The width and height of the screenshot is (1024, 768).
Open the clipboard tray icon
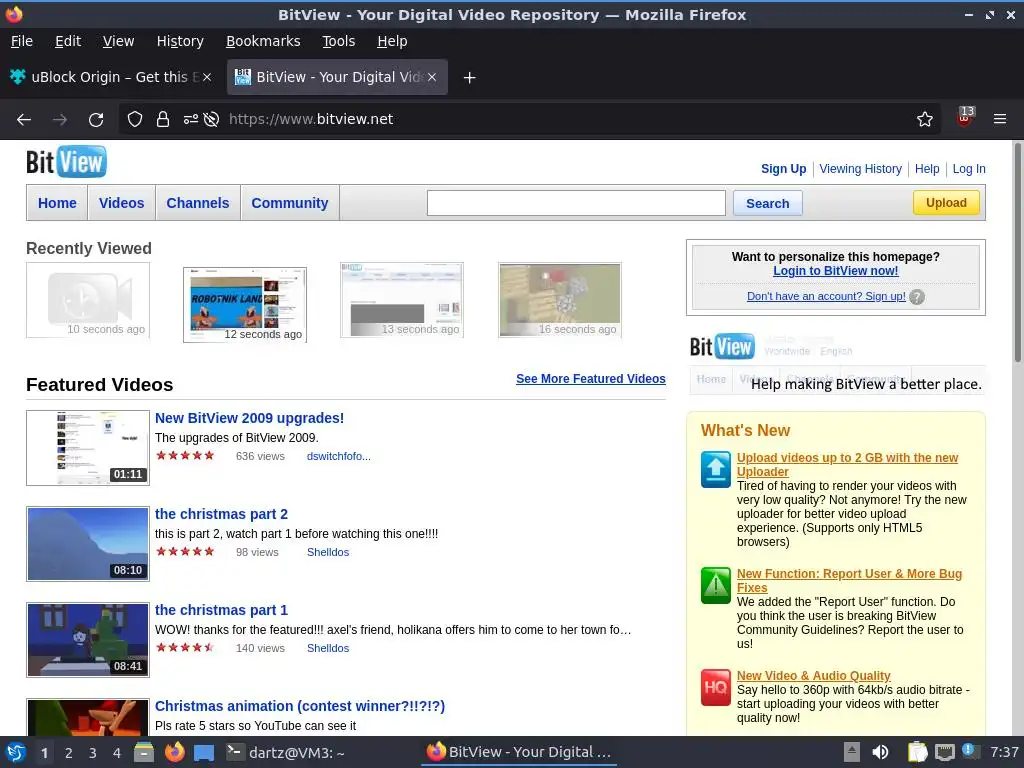tap(918, 752)
